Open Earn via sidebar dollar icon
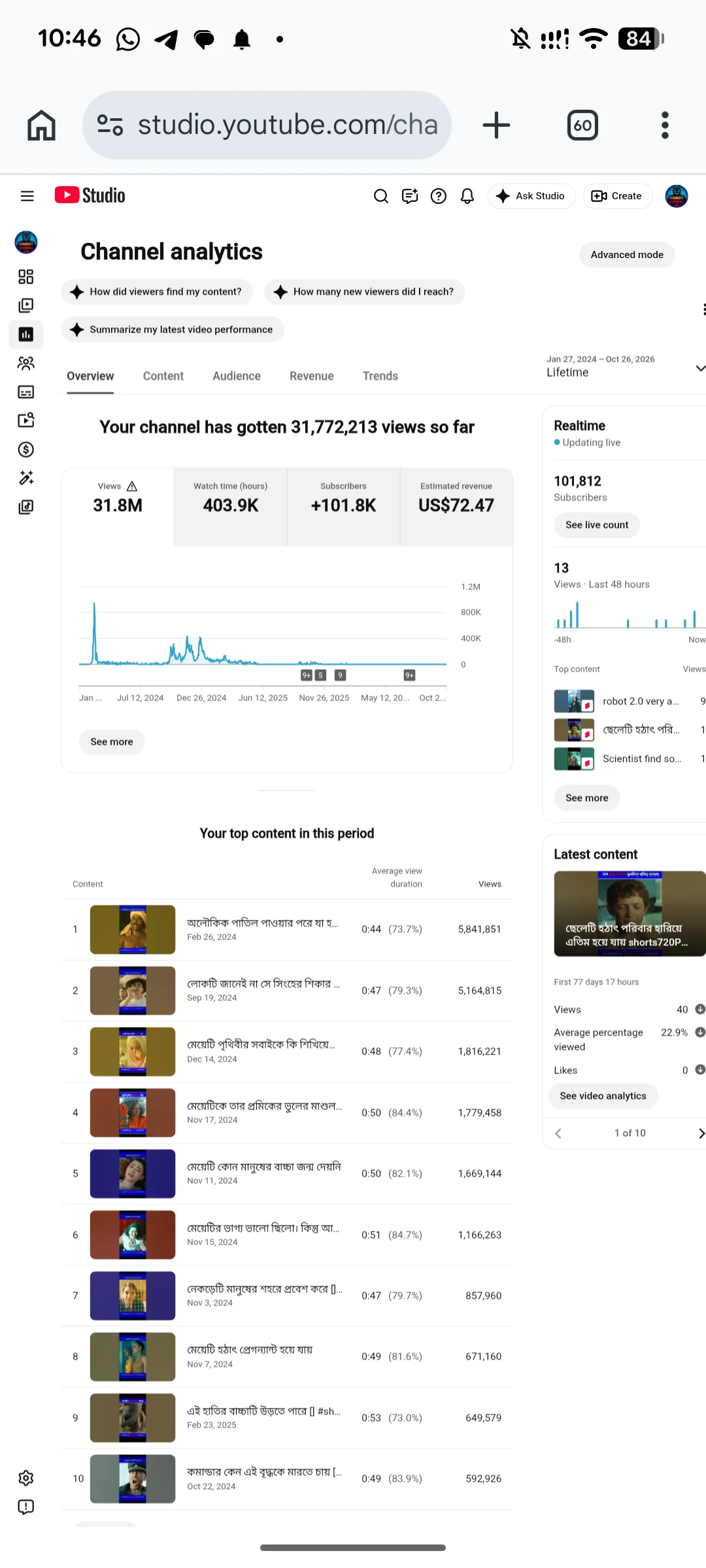This screenshot has height=1568, width=706. coord(26,449)
